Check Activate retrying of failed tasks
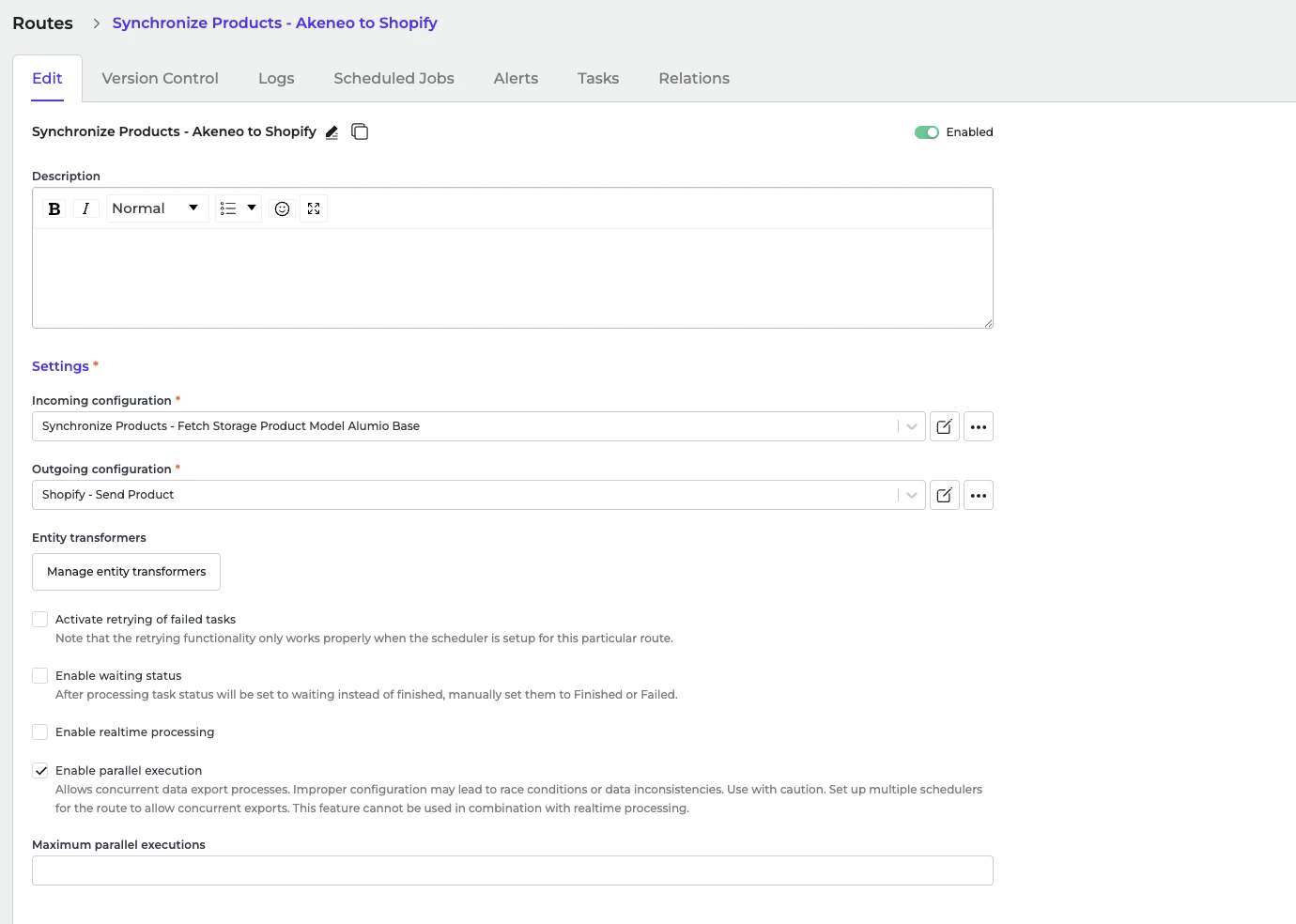The width and height of the screenshot is (1296, 924). tap(40, 620)
